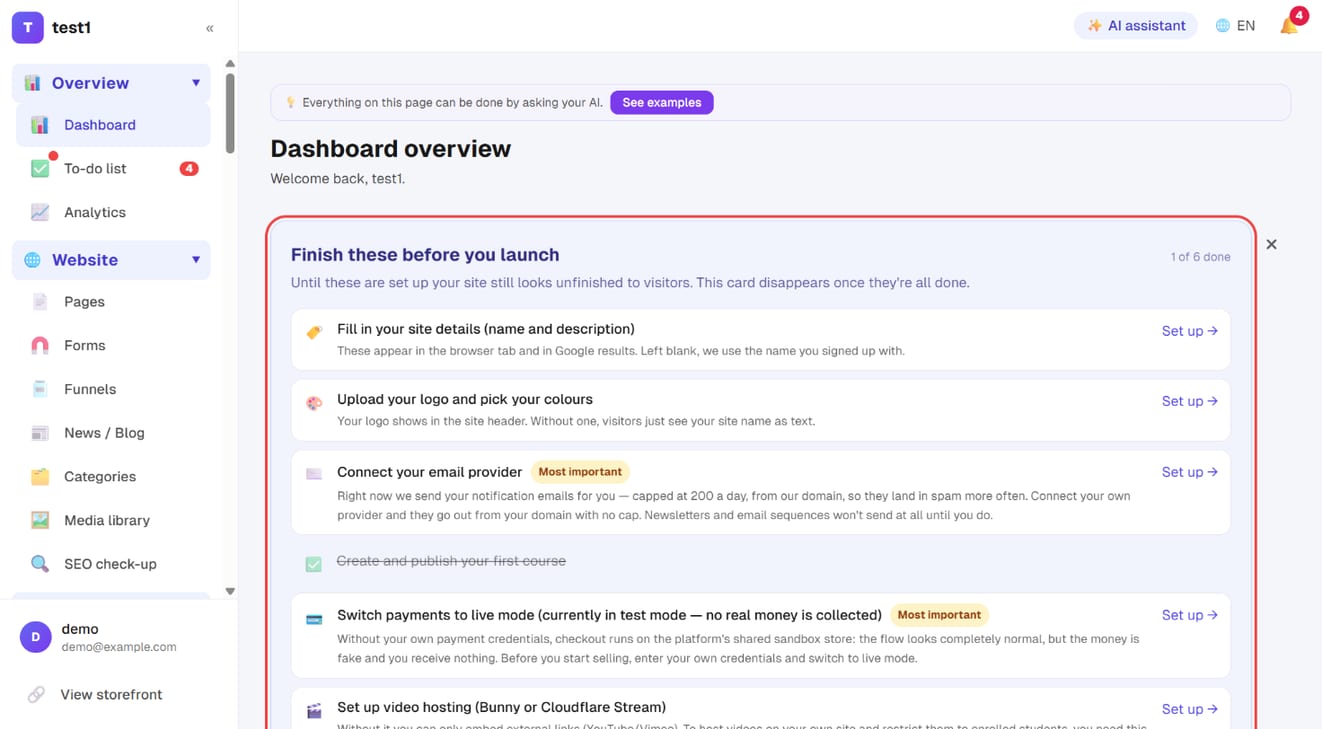This screenshot has width=1322, height=729.
Task: Open the EN language selector
Action: point(1235,26)
